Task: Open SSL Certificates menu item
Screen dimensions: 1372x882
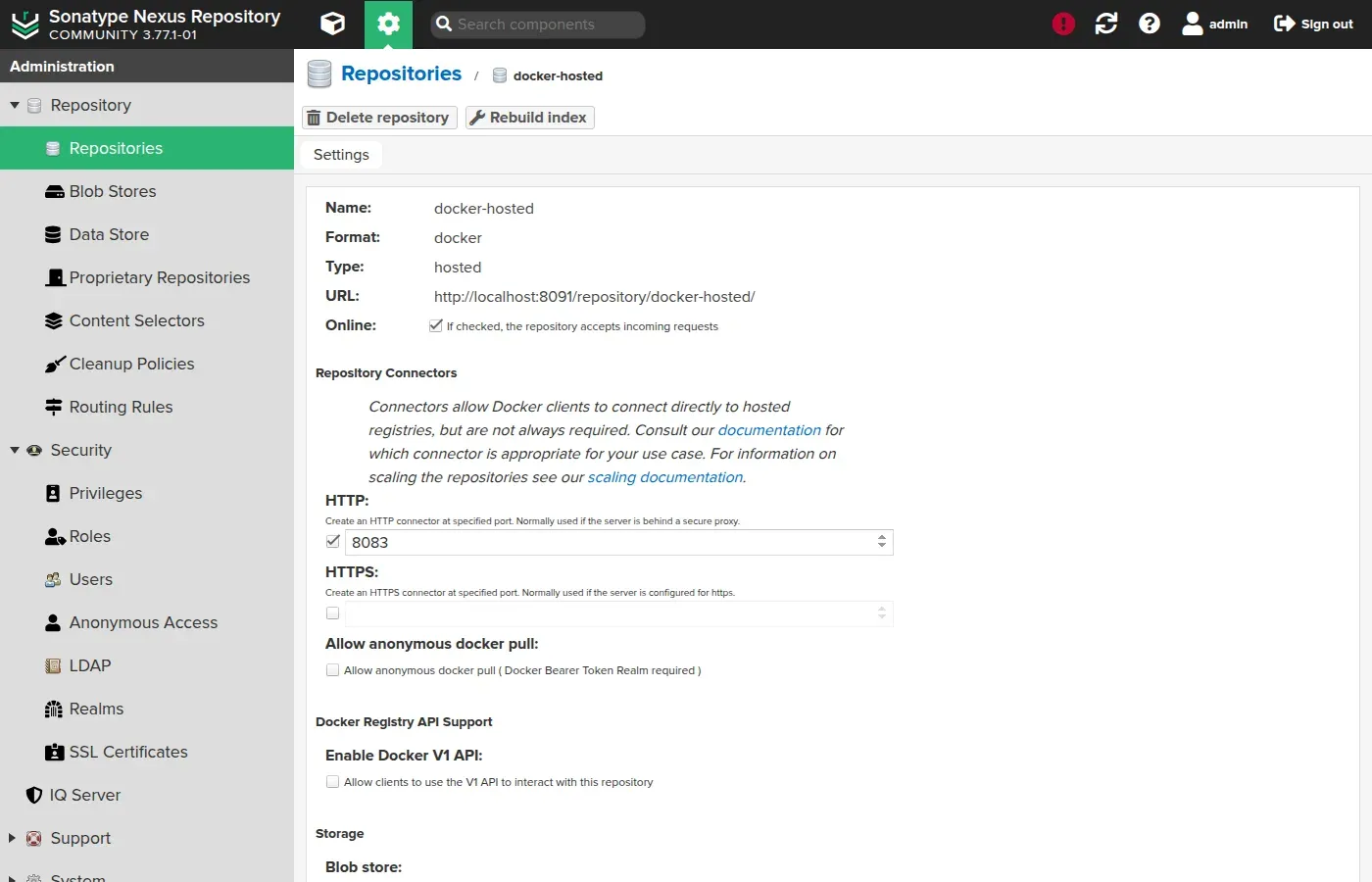Action: (x=147, y=752)
